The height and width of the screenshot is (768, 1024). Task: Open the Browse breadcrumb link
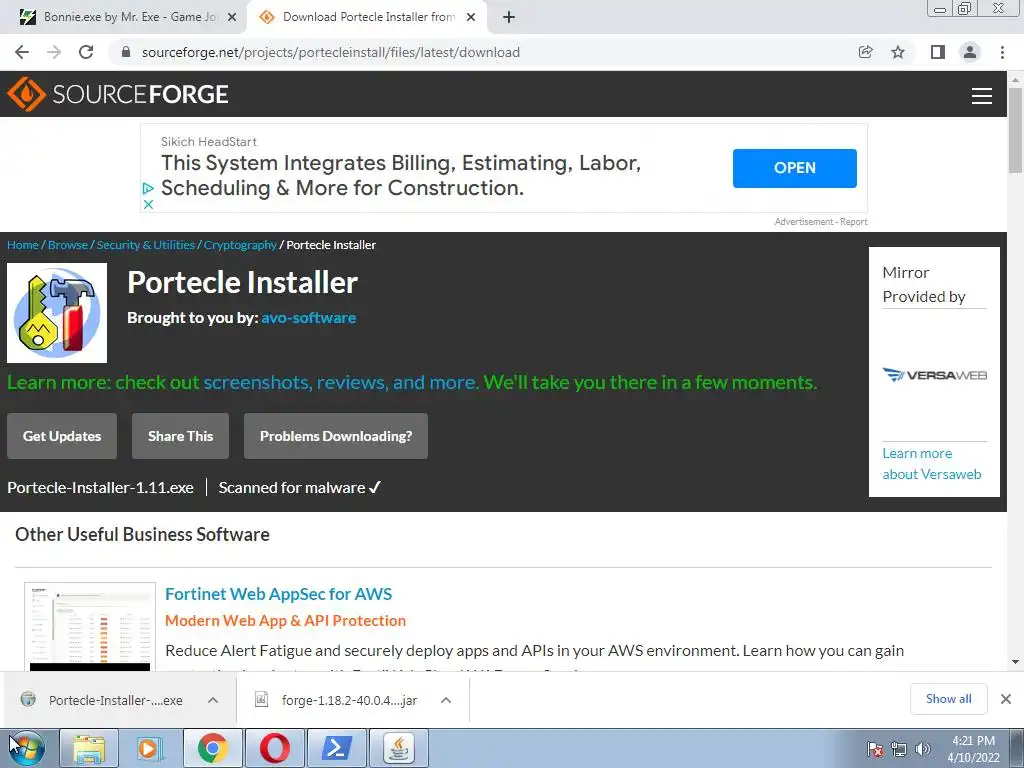pos(68,245)
